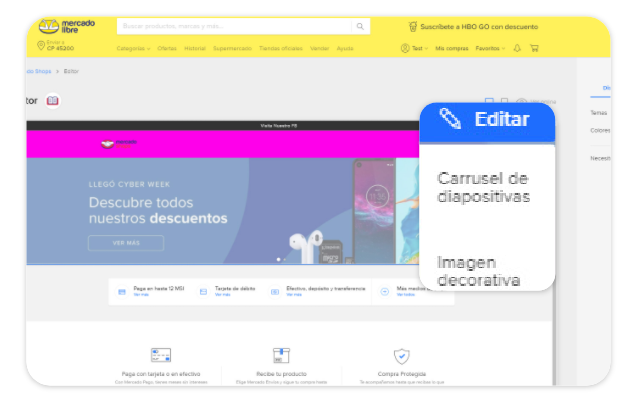Go back to Shops breadcrumb

click(39, 71)
